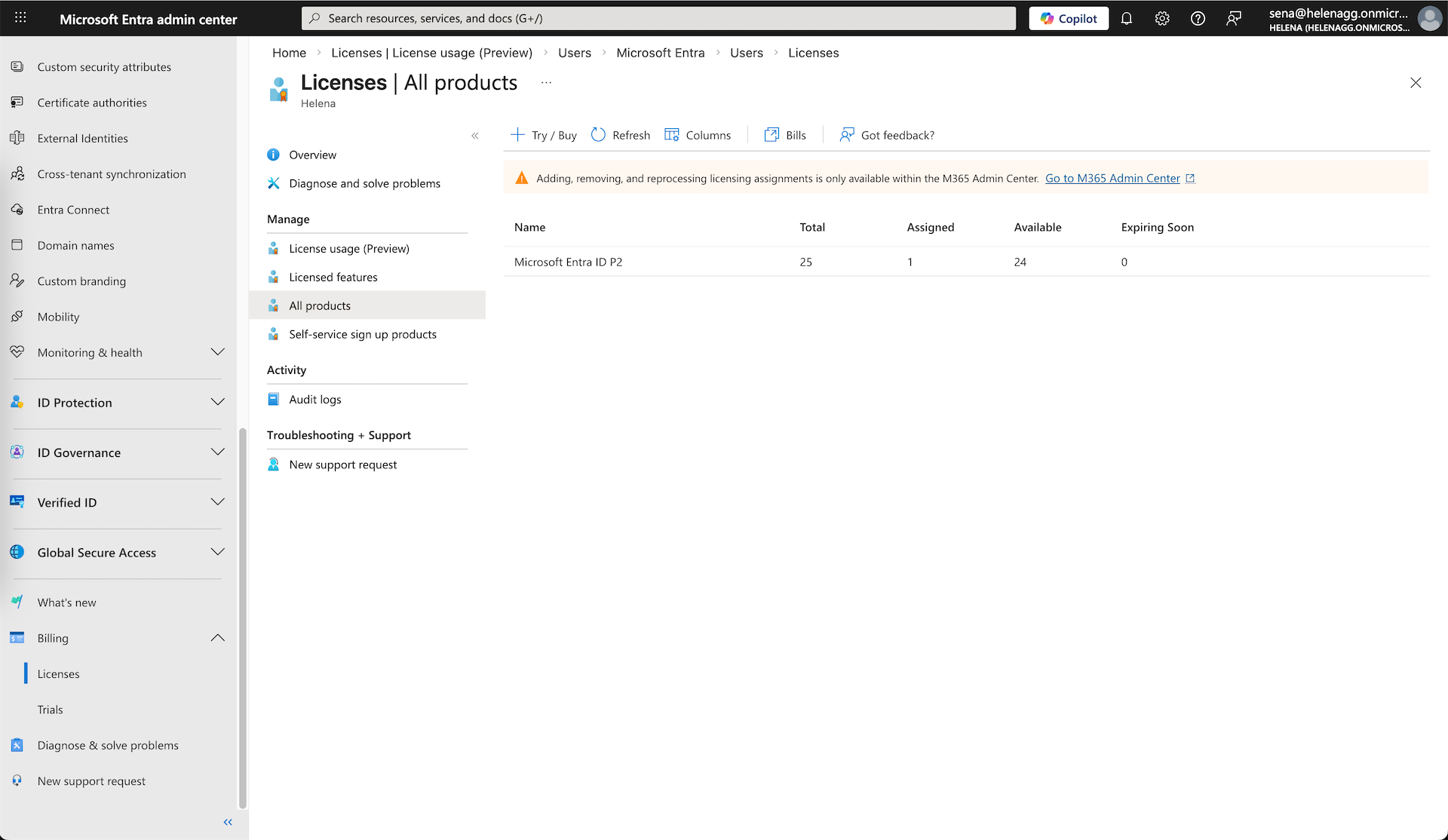
Task: Open the Columns chooser
Action: pyautogui.click(x=698, y=135)
